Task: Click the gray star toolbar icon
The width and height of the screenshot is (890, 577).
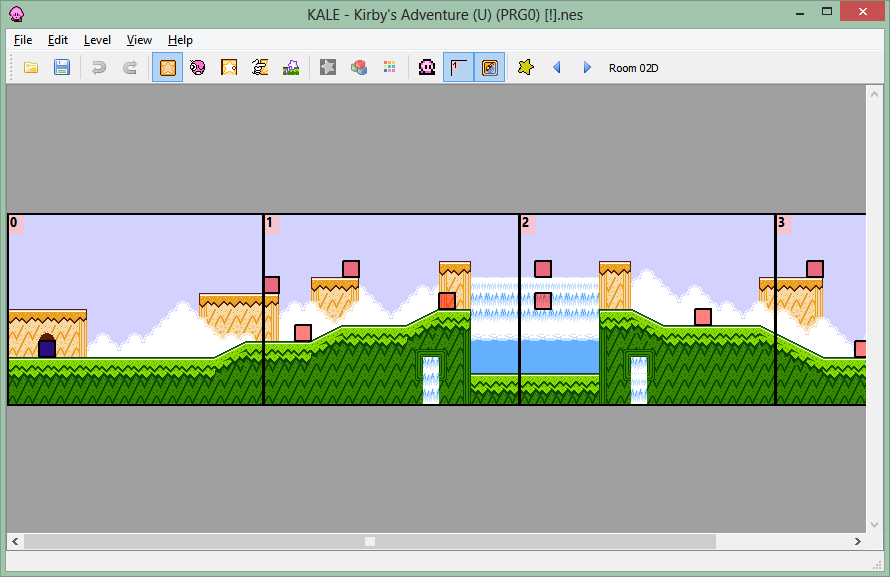Action: [328, 68]
